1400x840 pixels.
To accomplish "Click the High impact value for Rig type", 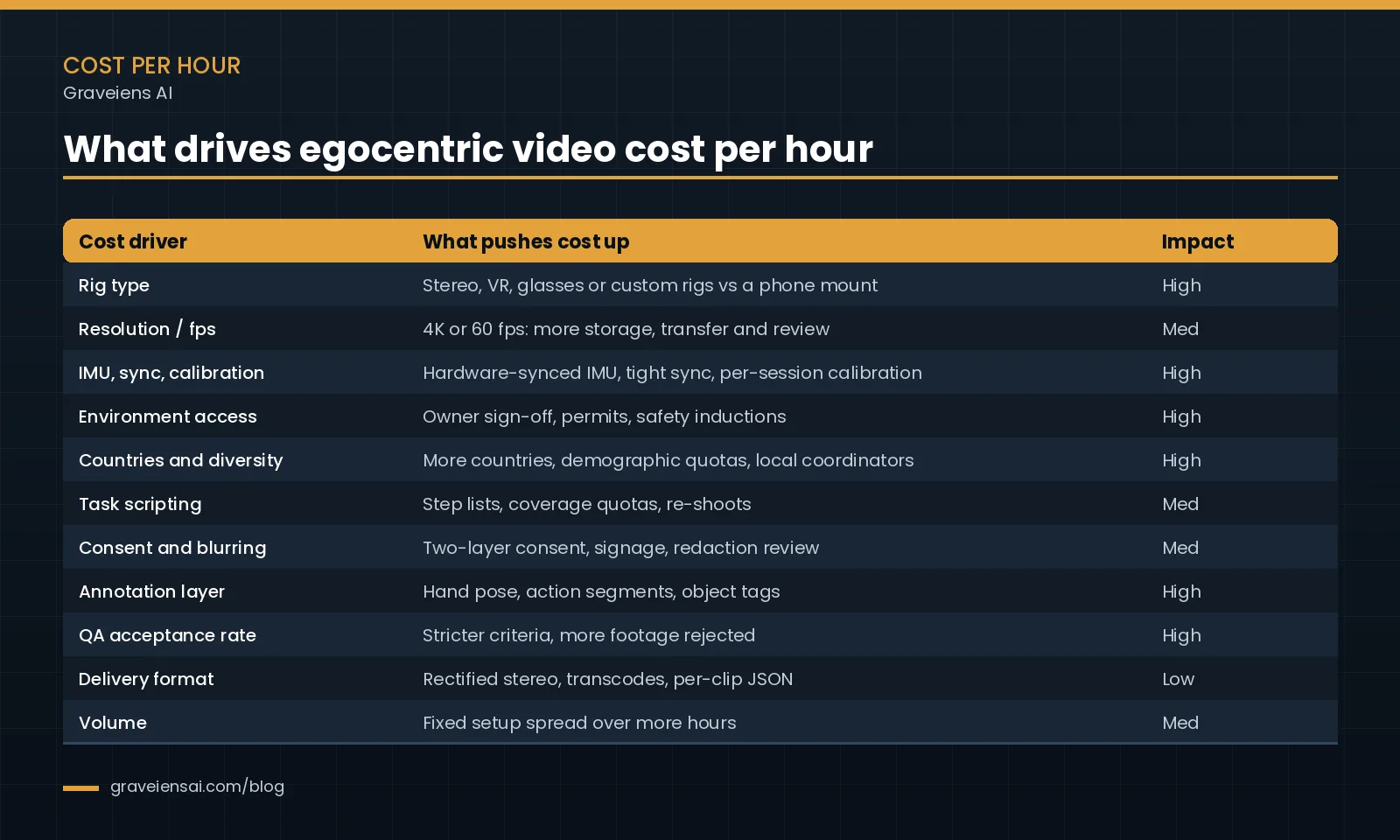I will [1181, 285].
